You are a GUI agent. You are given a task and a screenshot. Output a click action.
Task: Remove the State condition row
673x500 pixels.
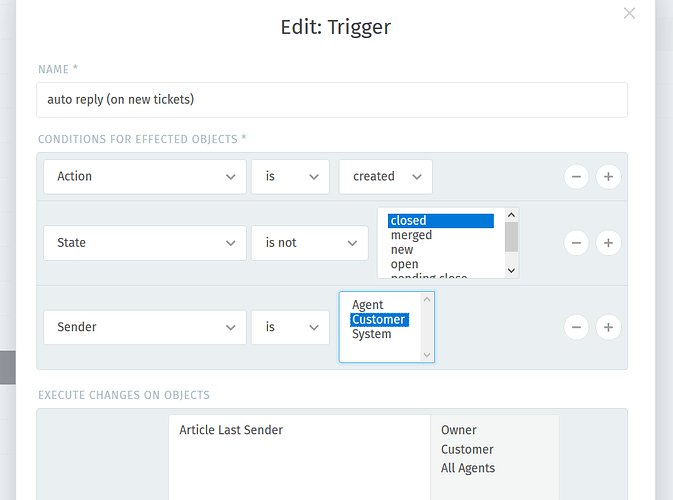tap(576, 243)
